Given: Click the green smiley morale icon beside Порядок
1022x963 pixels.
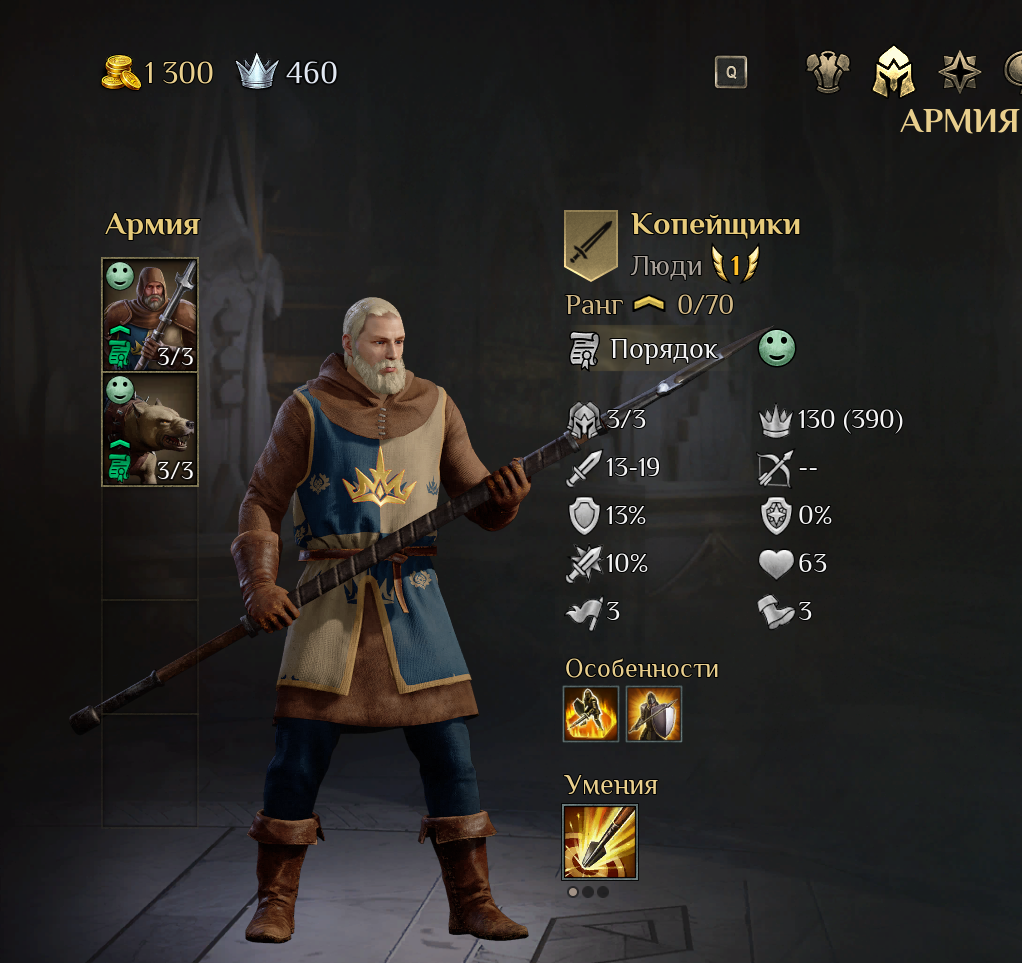Looking at the screenshot, I should tap(777, 348).
